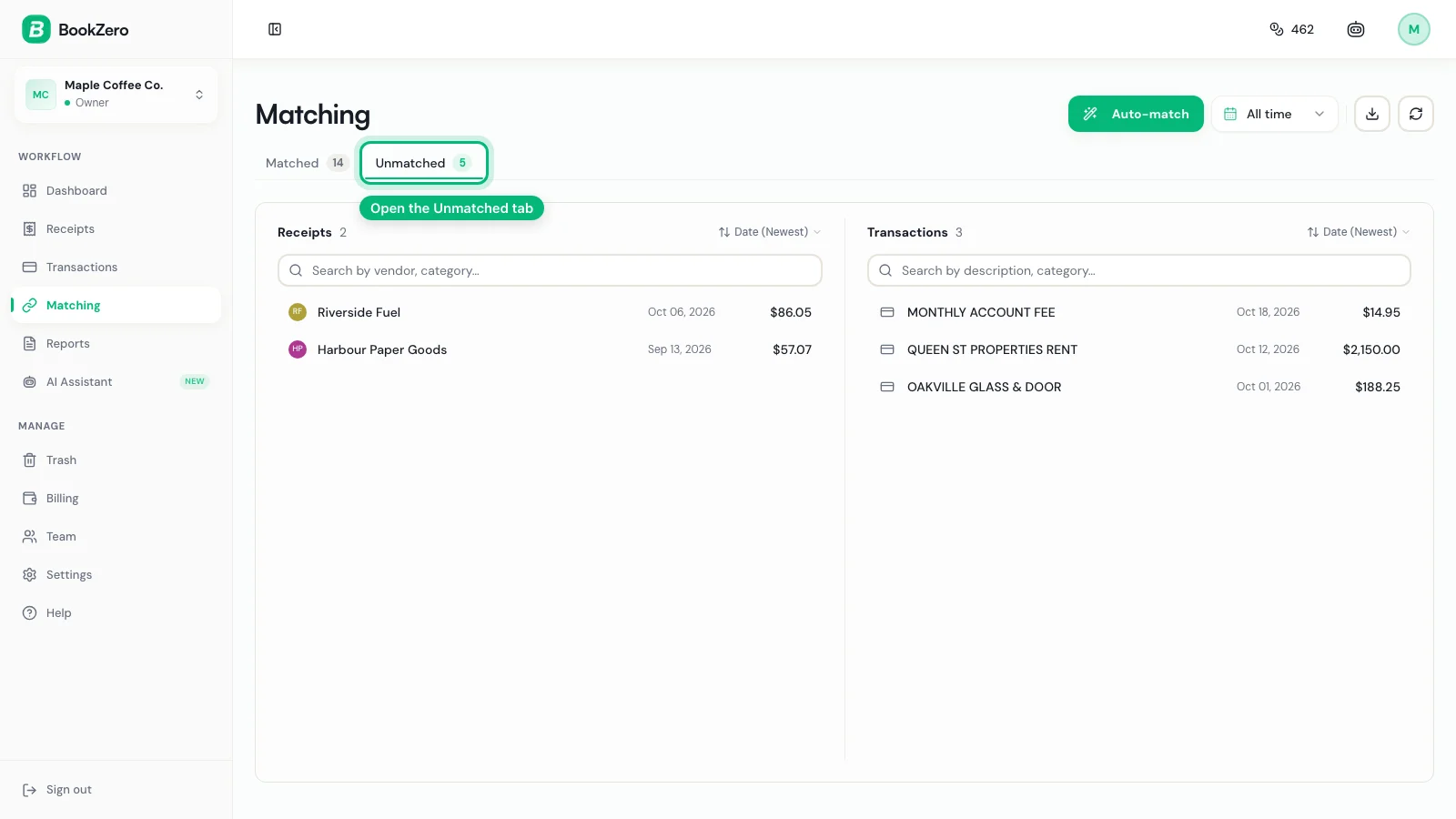Click the Trash bin icon
1456x819 pixels.
click(x=29, y=460)
